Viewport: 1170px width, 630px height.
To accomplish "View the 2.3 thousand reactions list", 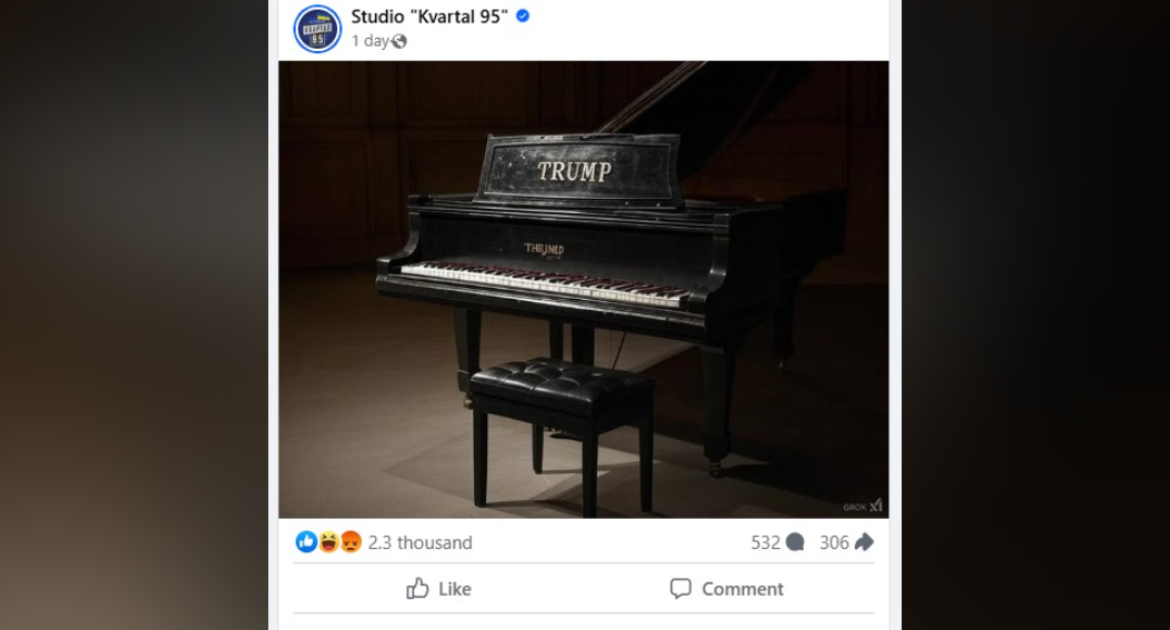I will pyautogui.click(x=420, y=543).
